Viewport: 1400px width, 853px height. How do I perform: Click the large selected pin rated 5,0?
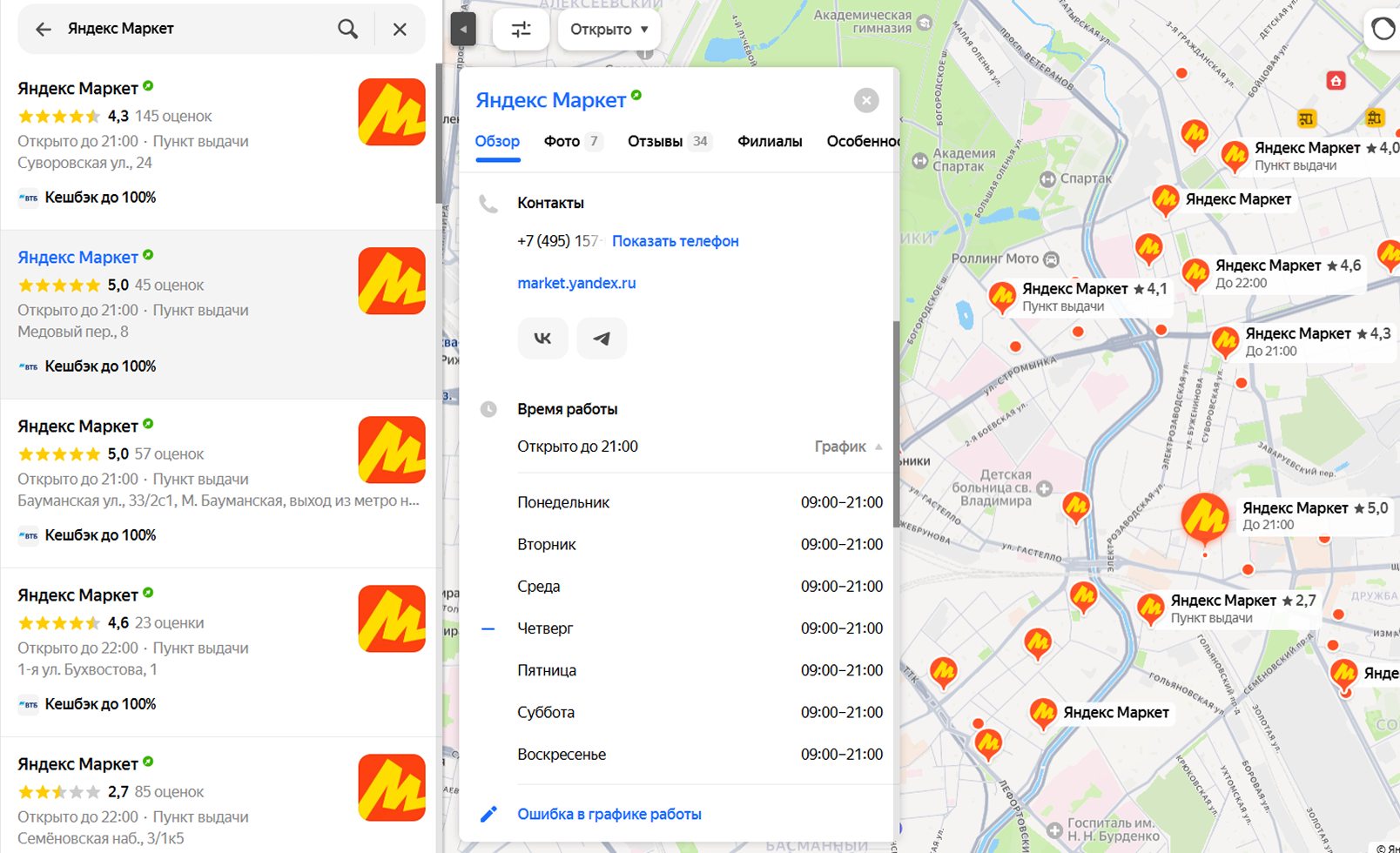pyautogui.click(x=1205, y=519)
